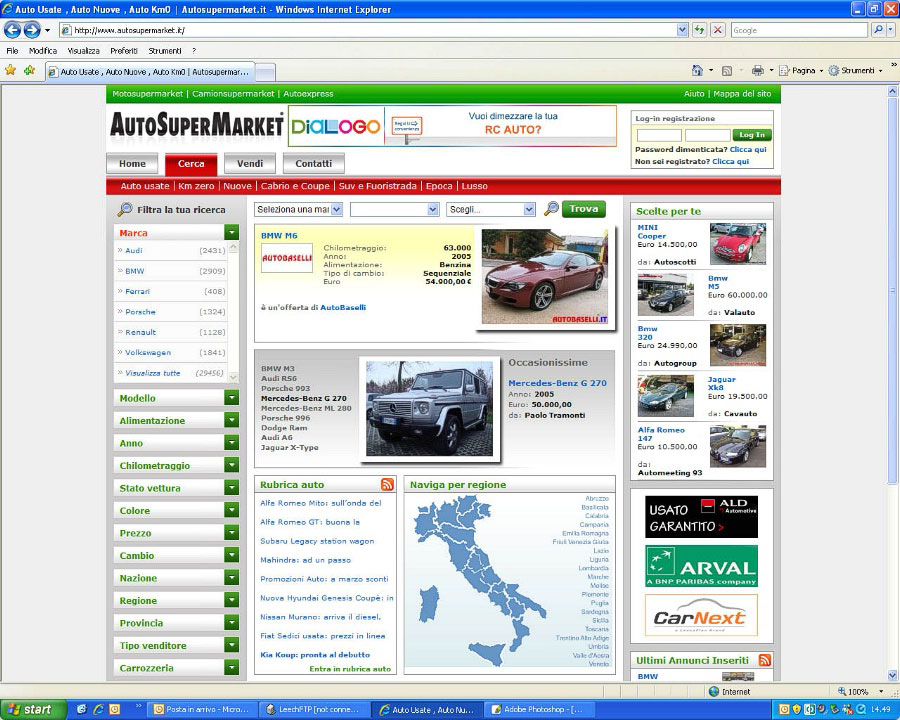
Task: Open the Strumenti toolbar dropdown
Action: 855,71
